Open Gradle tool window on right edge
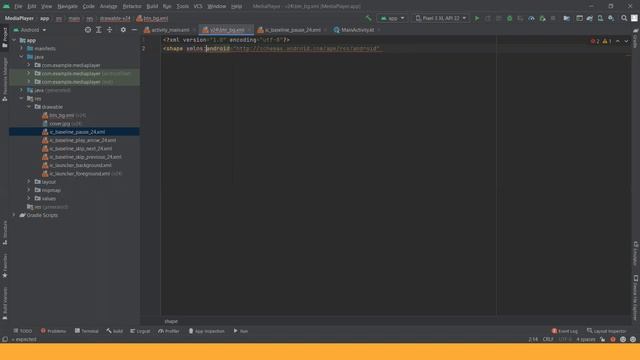This screenshot has width=640, height=360. tap(636, 38)
